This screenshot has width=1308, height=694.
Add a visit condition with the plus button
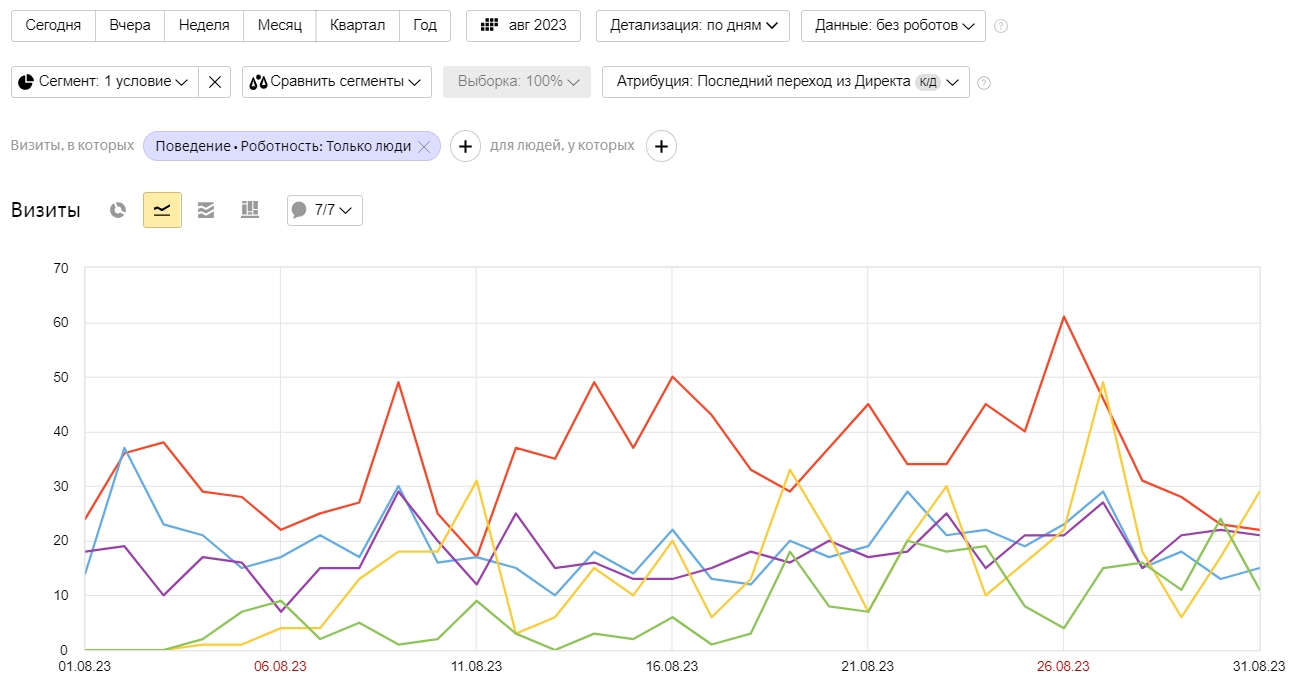465,146
